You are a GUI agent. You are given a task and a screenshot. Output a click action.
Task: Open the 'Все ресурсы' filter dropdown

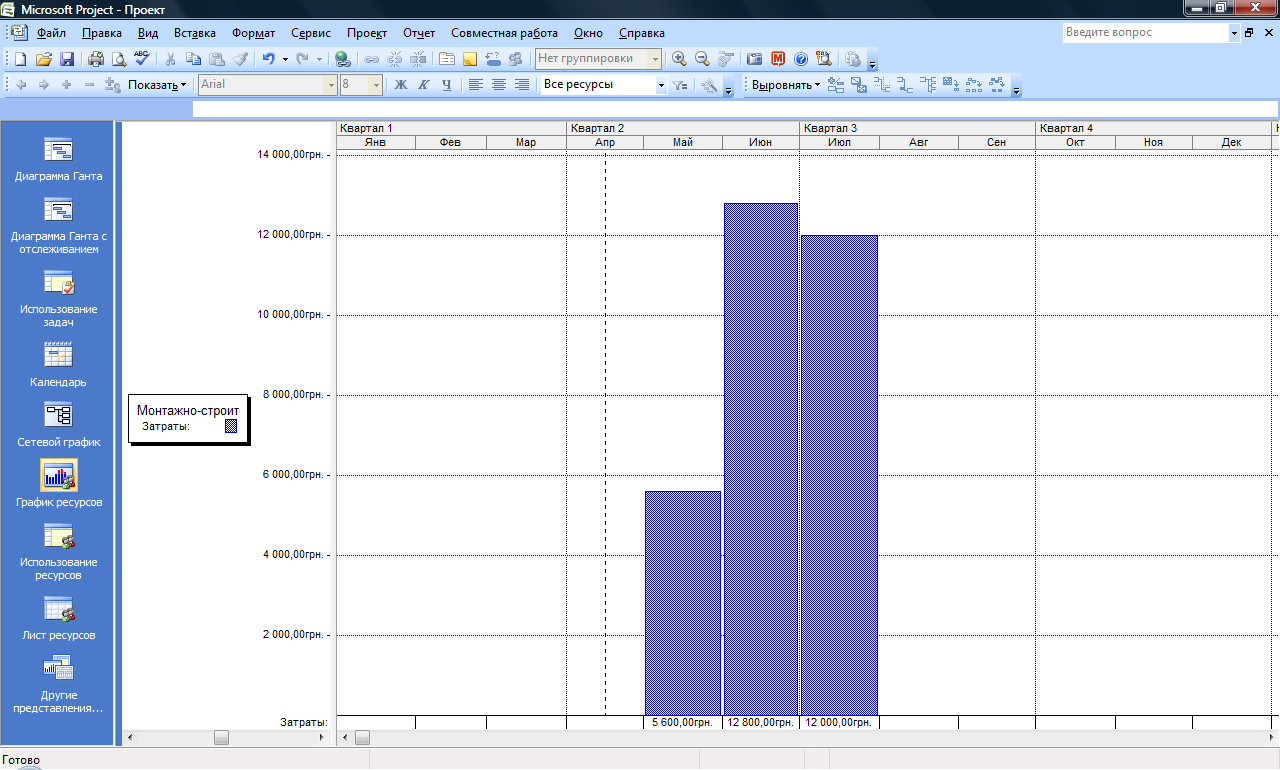tap(661, 85)
